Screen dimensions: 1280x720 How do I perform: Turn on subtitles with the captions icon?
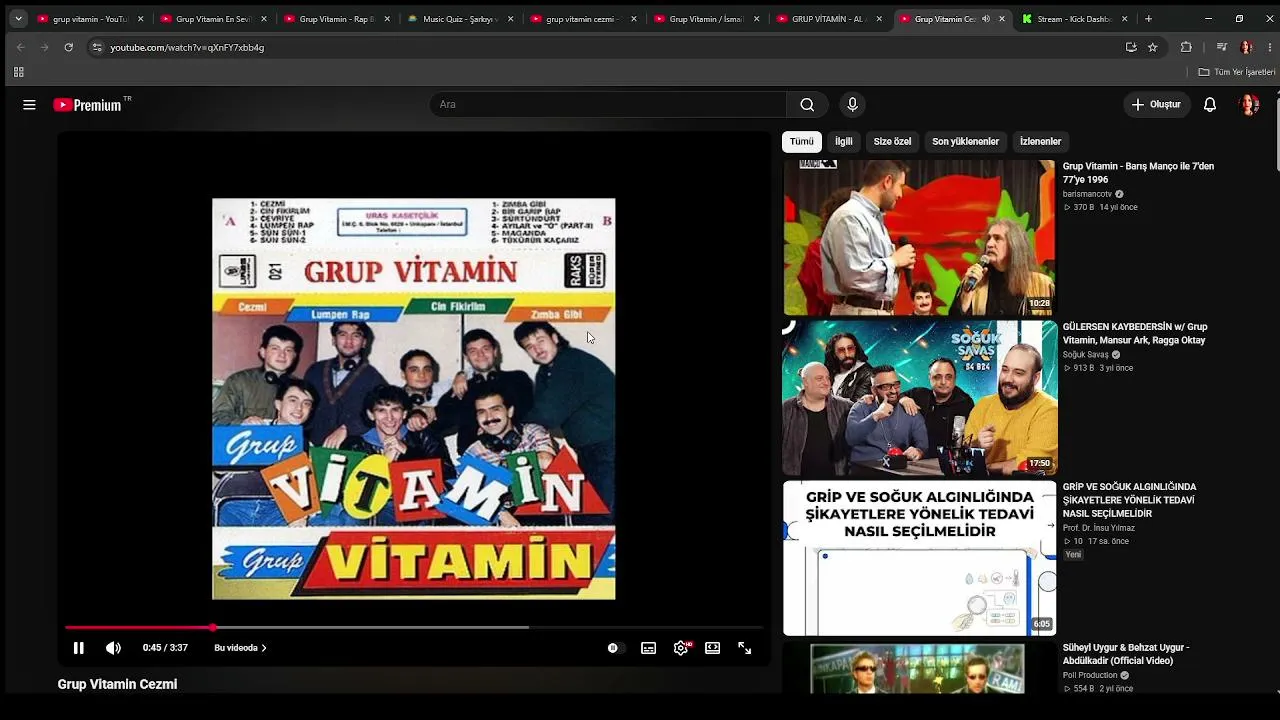(x=649, y=648)
